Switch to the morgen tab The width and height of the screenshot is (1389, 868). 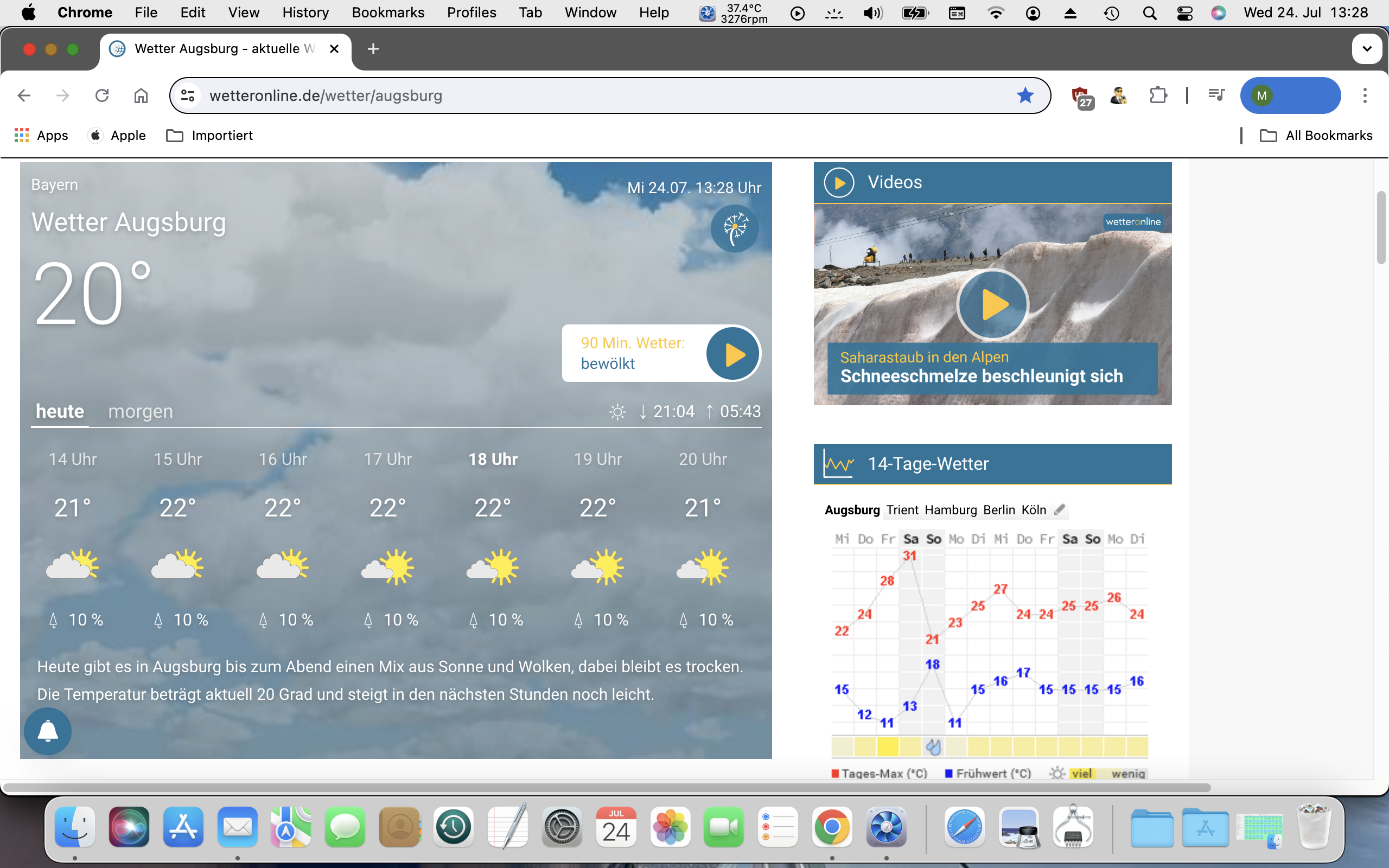[x=141, y=412]
